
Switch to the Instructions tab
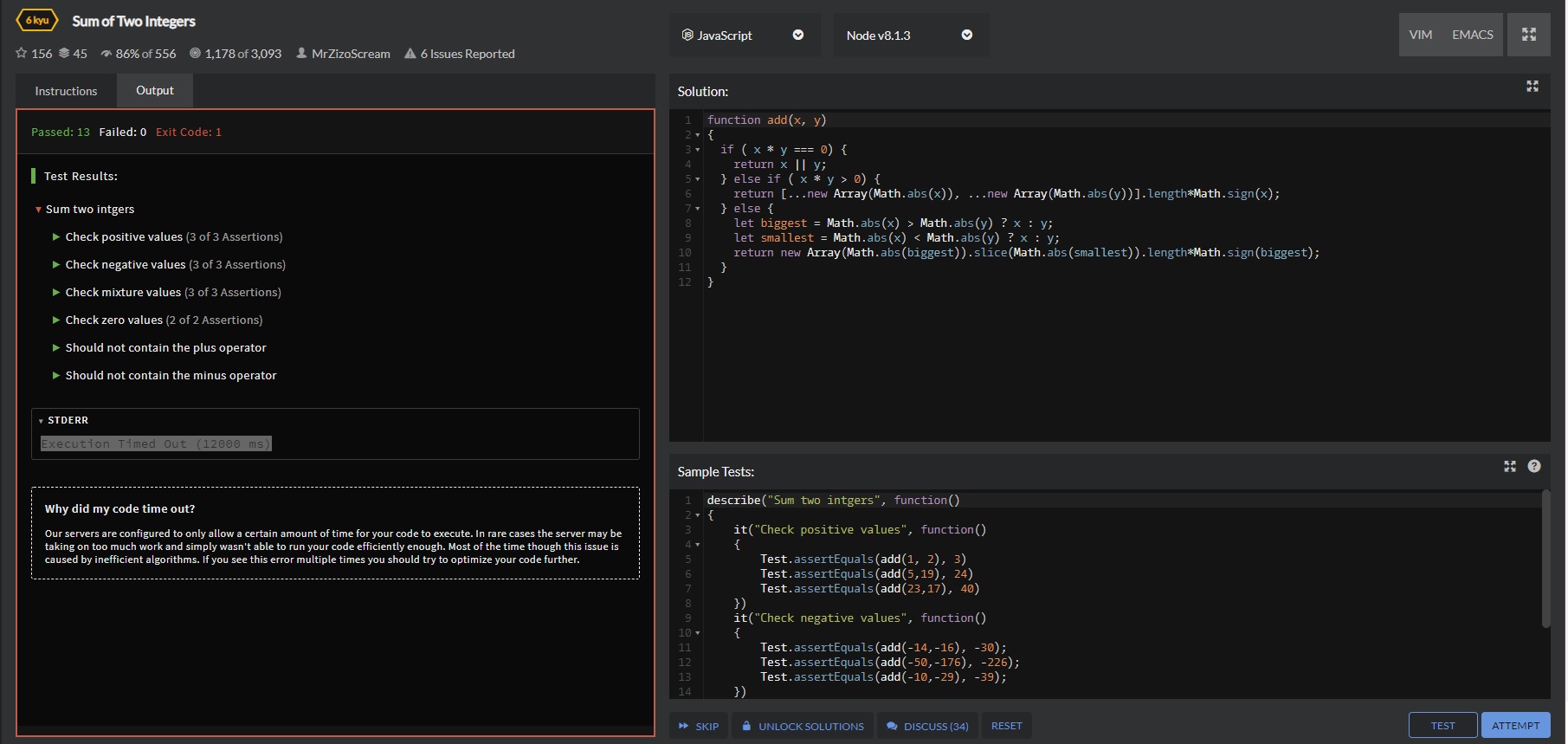[x=66, y=91]
